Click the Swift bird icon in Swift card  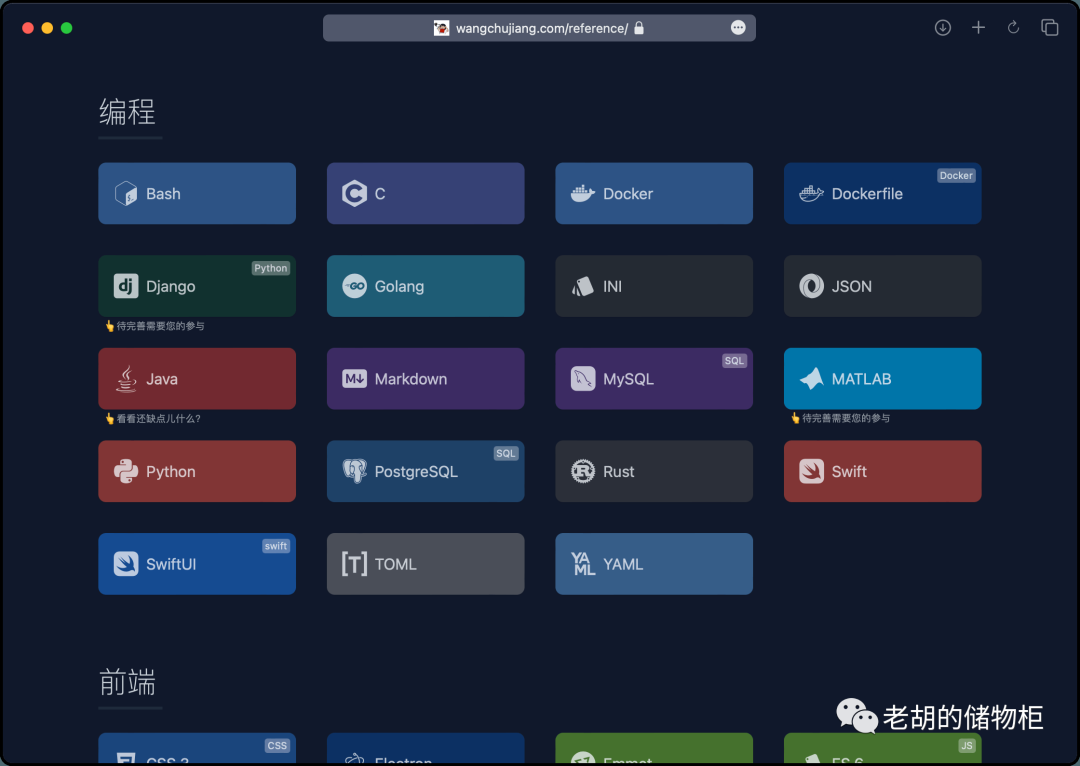click(x=811, y=471)
